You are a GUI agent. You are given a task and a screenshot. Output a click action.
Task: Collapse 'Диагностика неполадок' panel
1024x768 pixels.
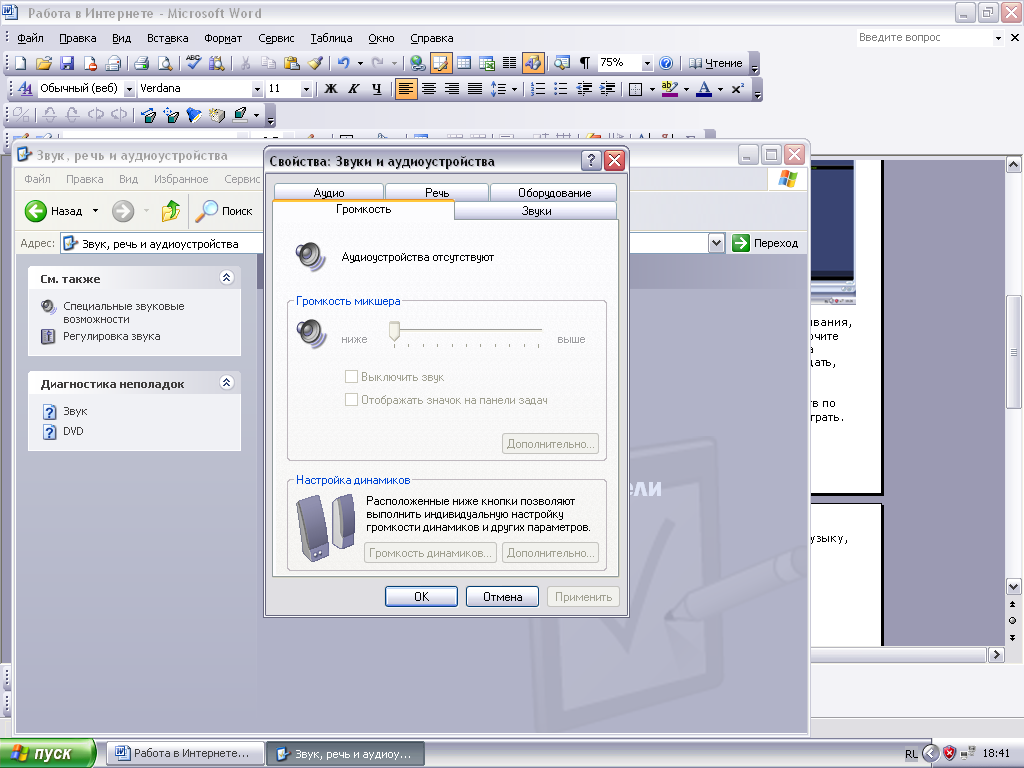click(227, 382)
